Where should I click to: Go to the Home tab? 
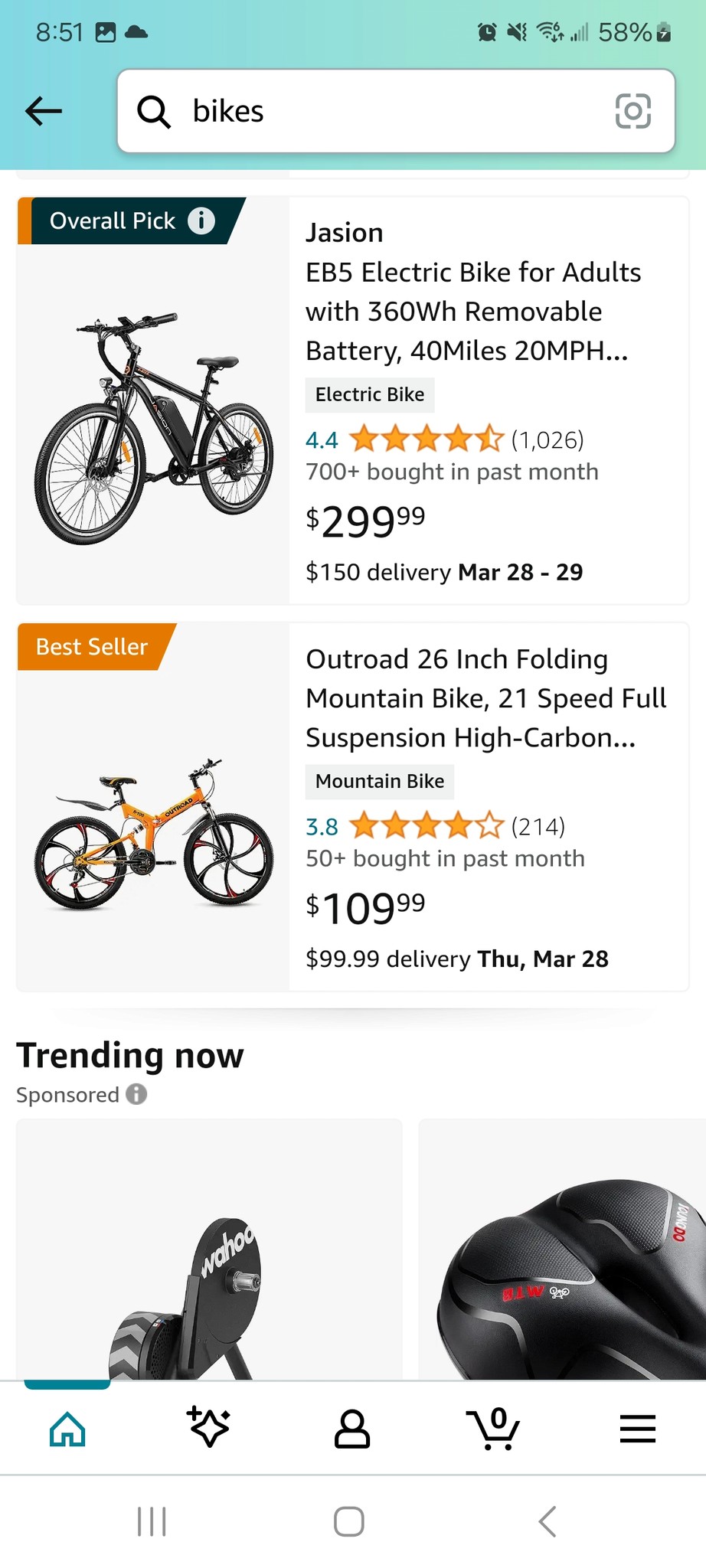(x=67, y=1428)
